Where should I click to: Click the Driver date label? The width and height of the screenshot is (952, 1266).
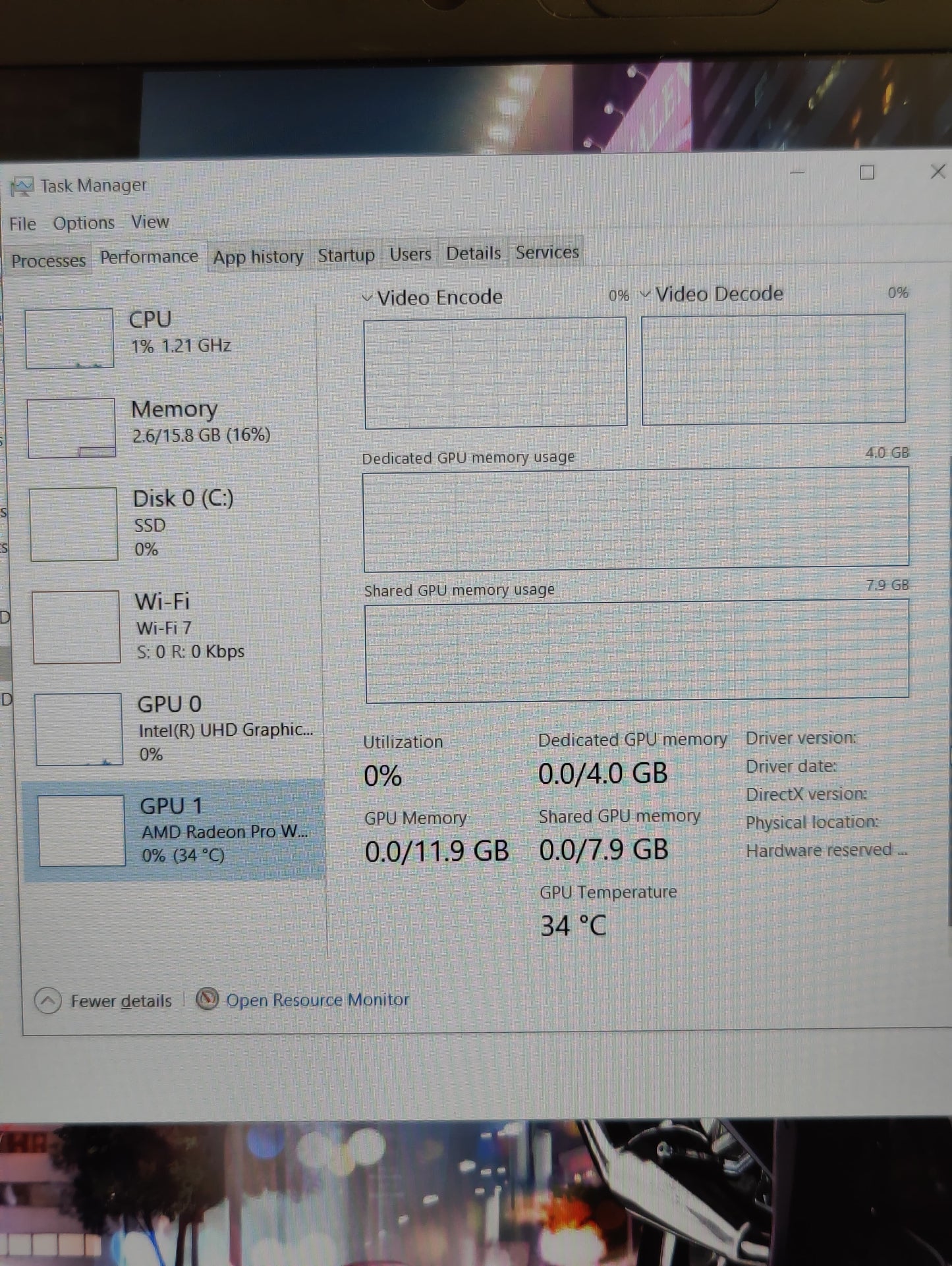point(791,767)
